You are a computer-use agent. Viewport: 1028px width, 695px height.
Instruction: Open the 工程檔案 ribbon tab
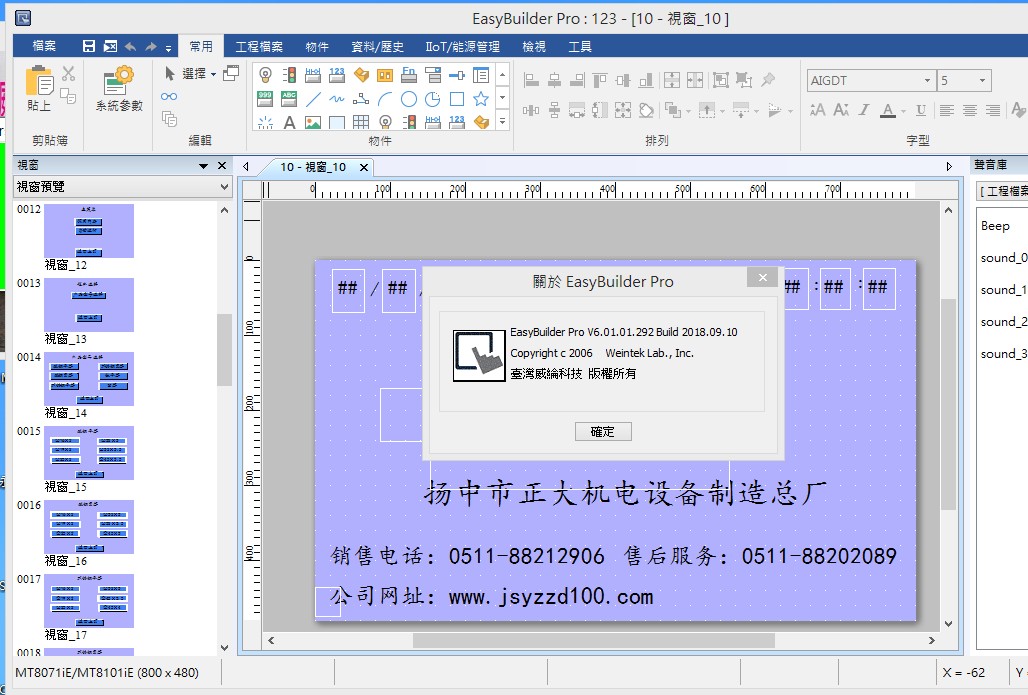[x=259, y=47]
